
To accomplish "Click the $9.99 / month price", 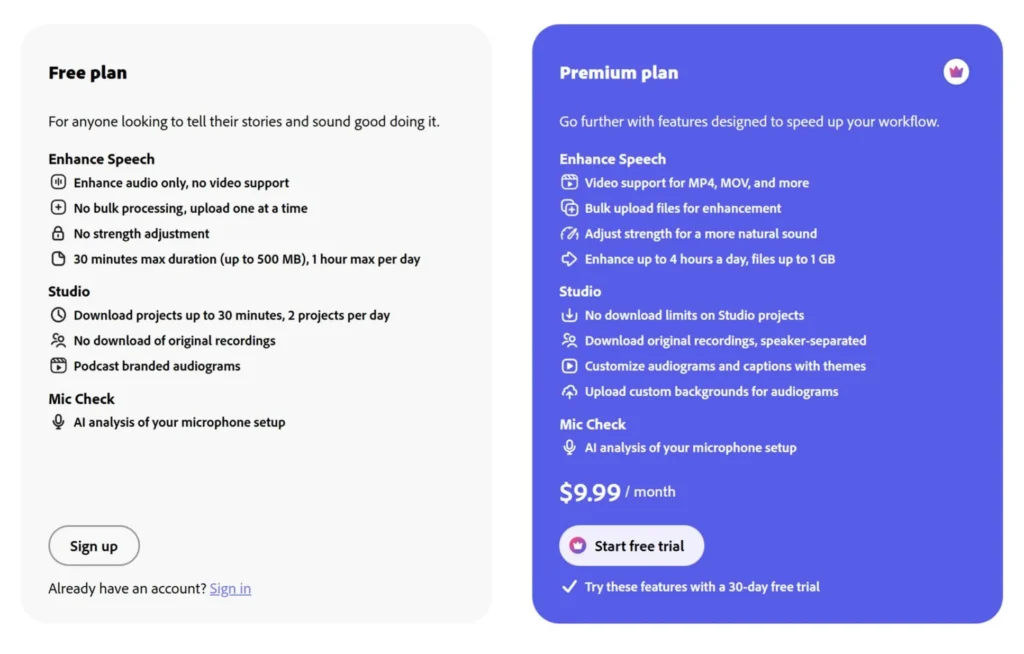I will pos(617,492).
